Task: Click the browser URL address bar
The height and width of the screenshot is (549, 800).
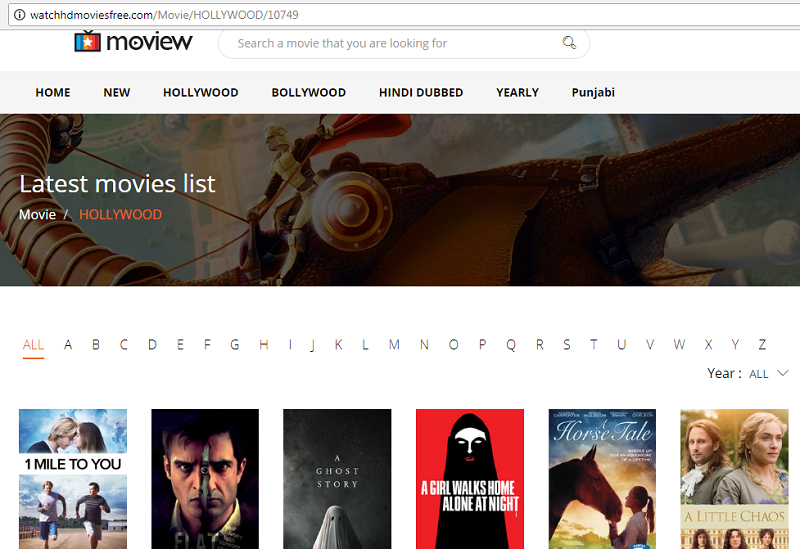Action: coord(403,15)
